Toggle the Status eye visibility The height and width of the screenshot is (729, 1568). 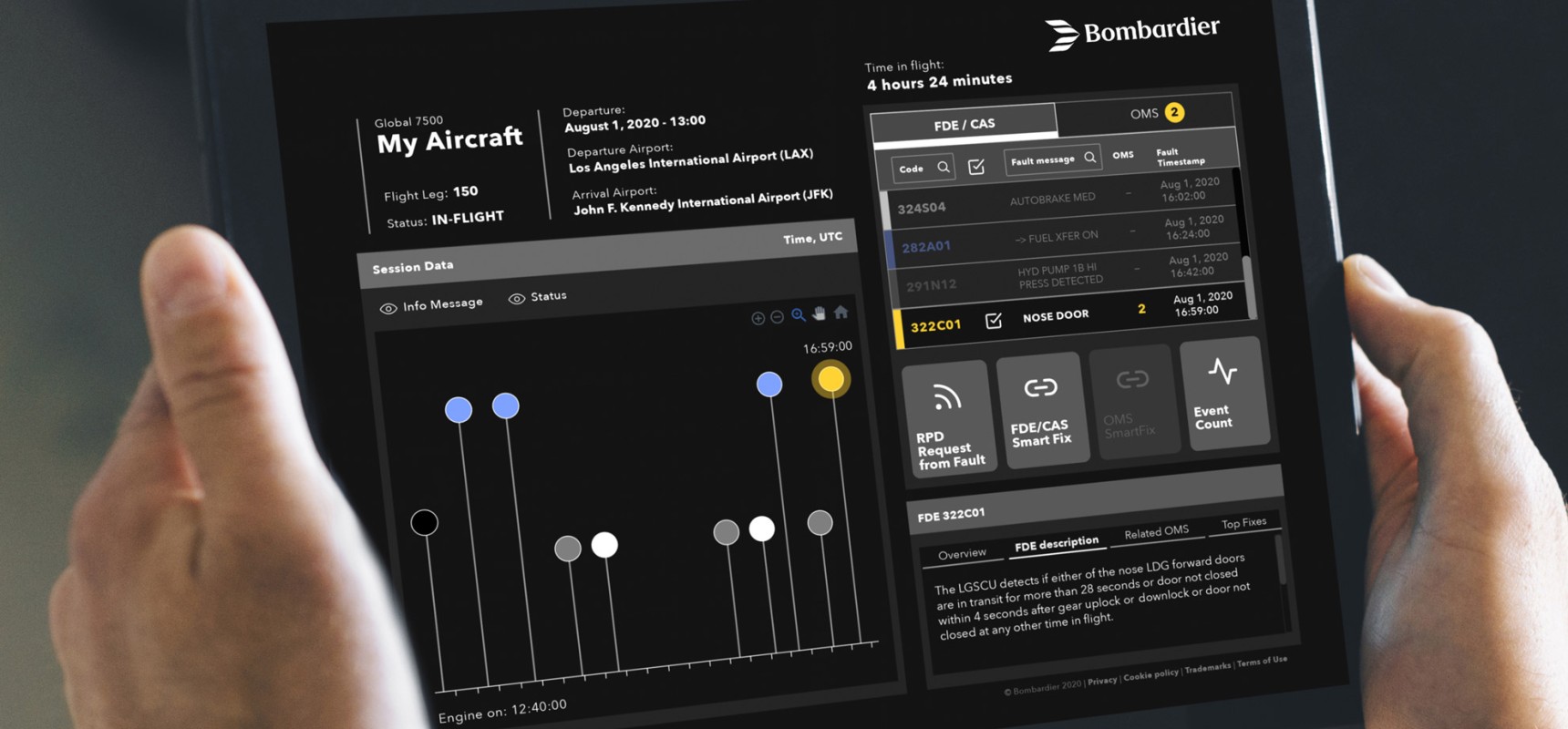click(x=517, y=299)
